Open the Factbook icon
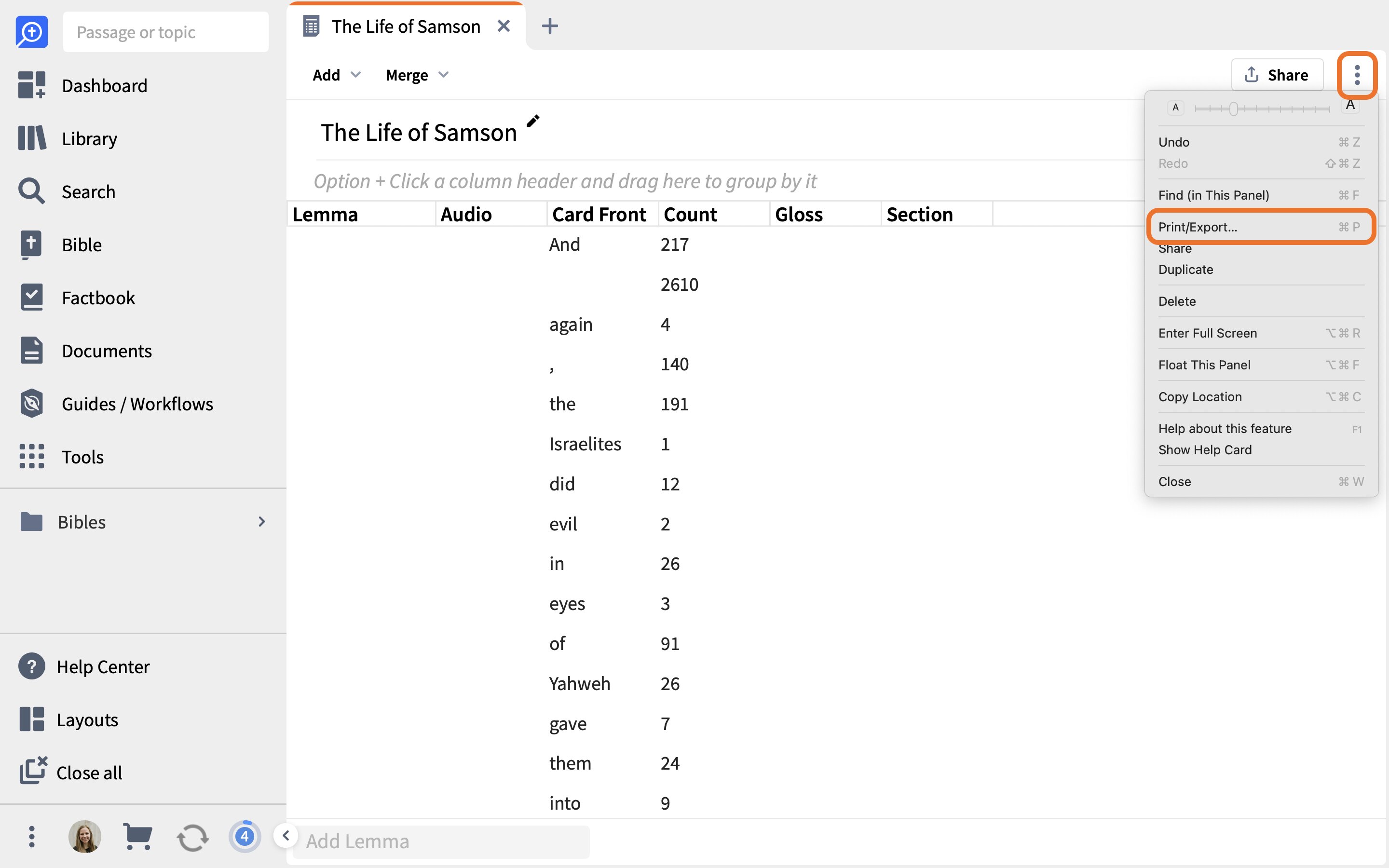 31,298
